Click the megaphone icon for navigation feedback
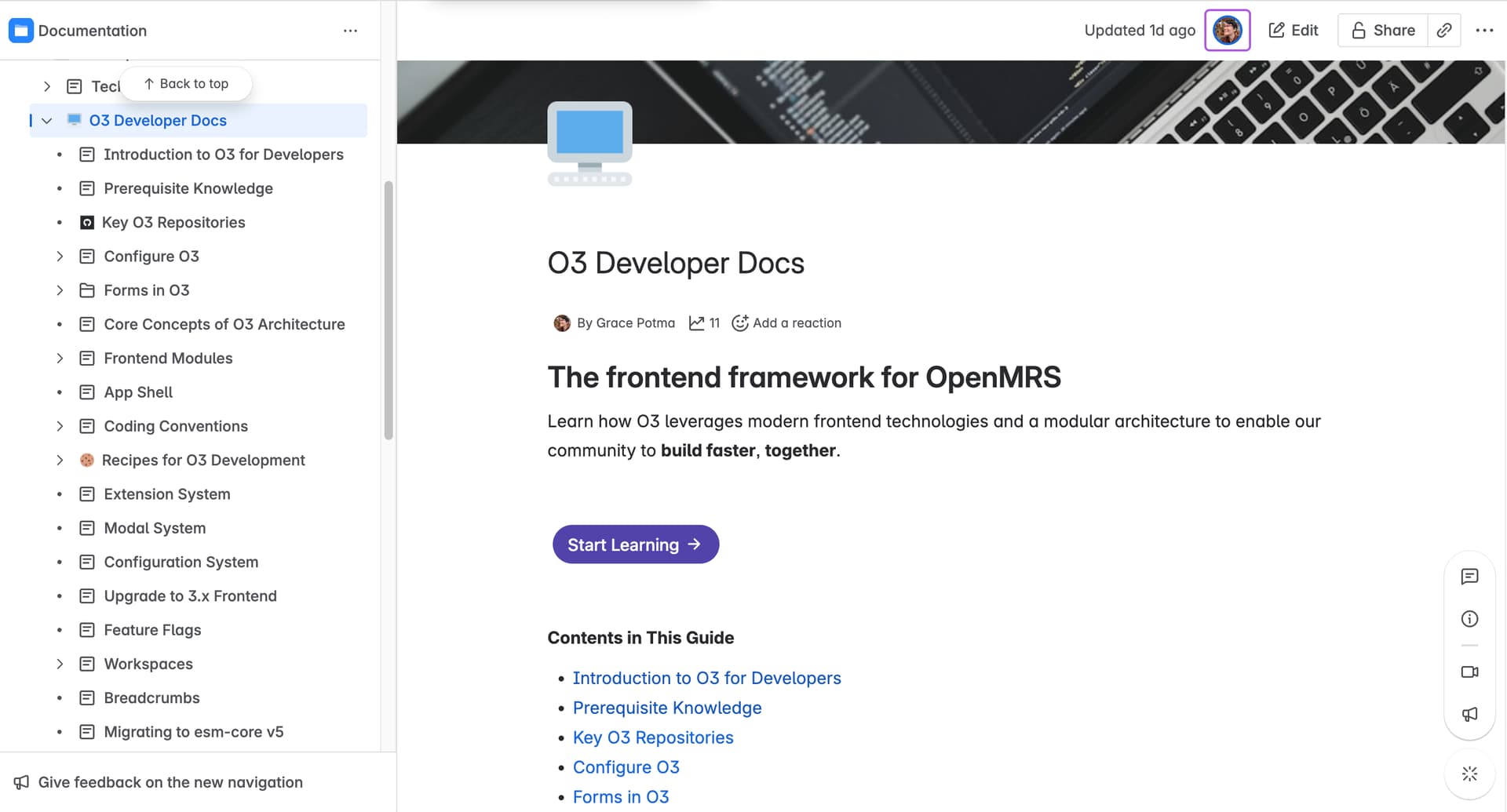The height and width of the screenshot is (812, 1507). pos(21,782)
